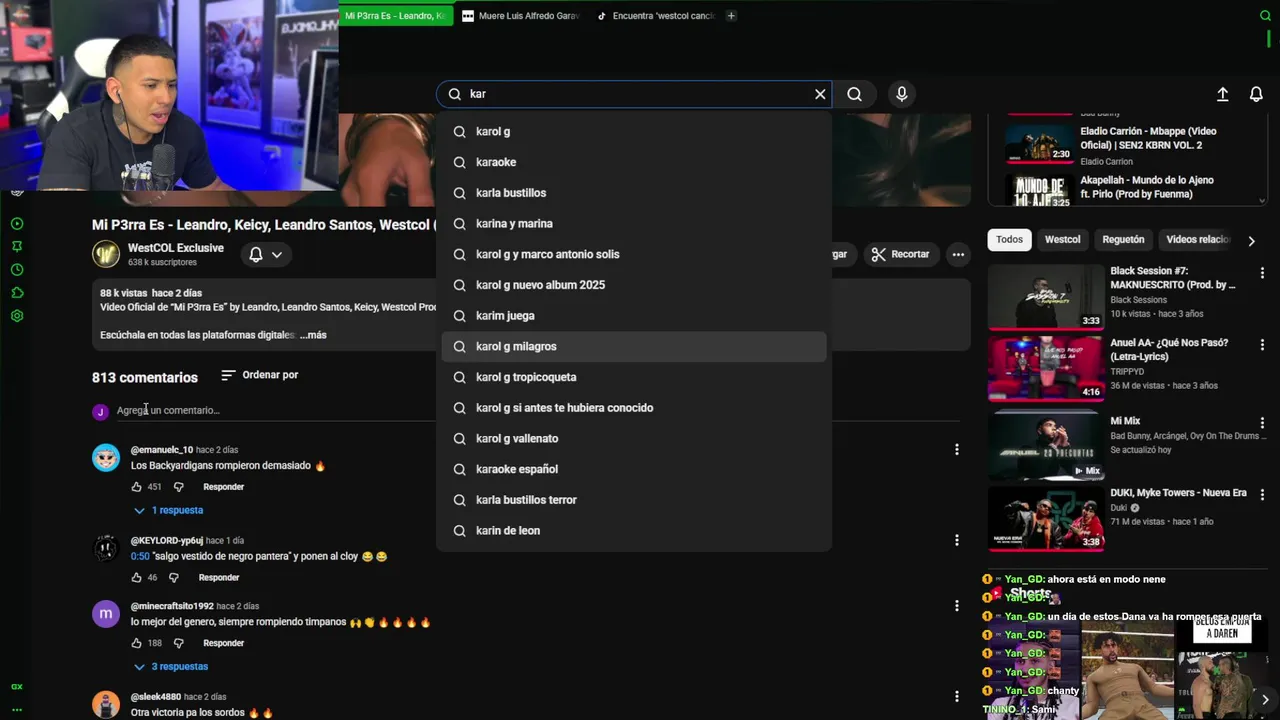The image size is (1280, 720).
Task: Choose the 'karaoke español' suggestion
Action: [633, 469]
